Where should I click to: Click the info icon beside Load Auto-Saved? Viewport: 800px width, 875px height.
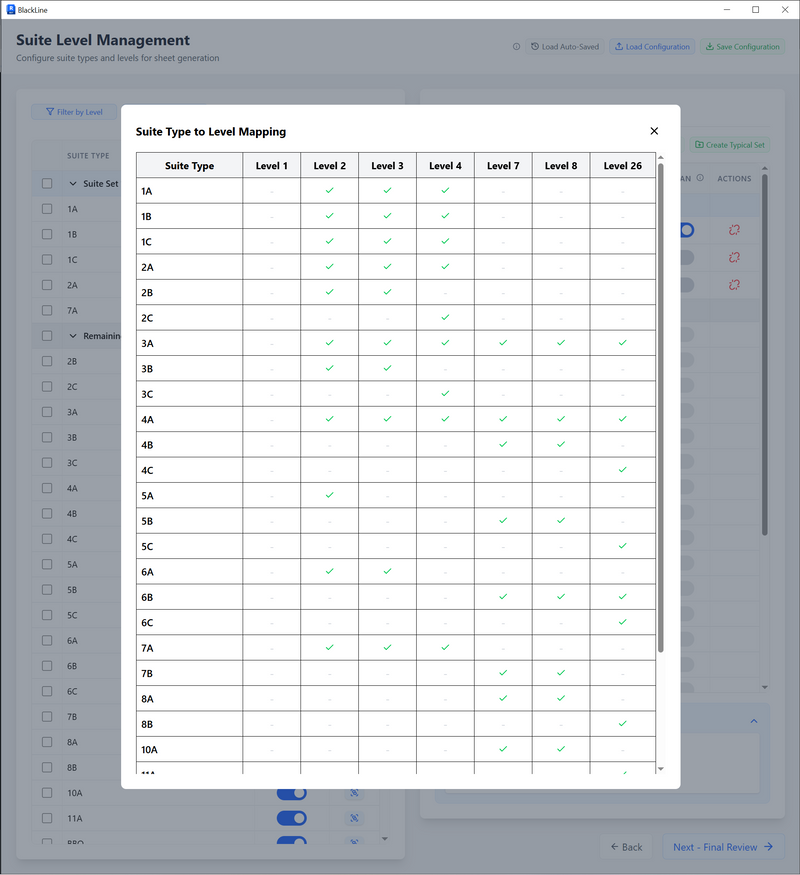coord(517,47)
